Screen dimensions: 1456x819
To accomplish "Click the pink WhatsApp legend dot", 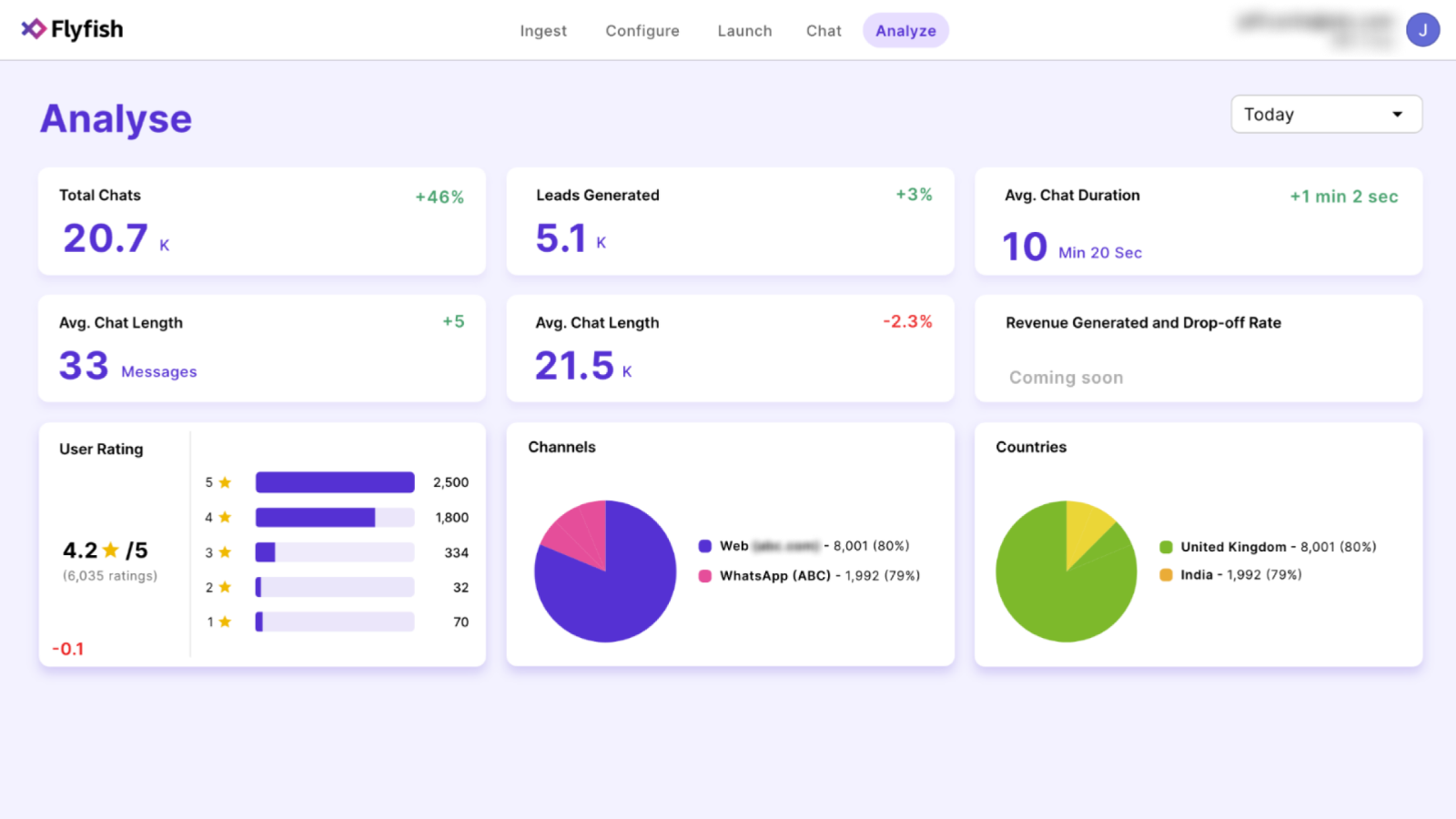I will tap(704, 576).
